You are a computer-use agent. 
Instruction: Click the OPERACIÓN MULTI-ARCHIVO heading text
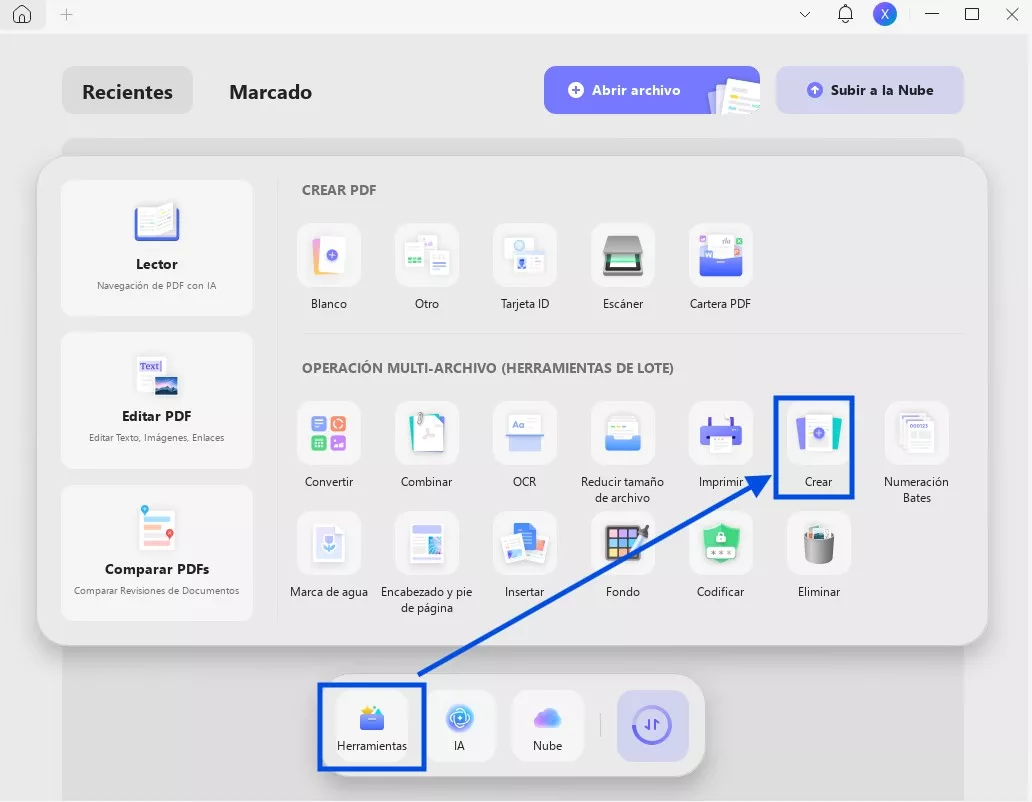pyautogui.click(x=488, y=368)
